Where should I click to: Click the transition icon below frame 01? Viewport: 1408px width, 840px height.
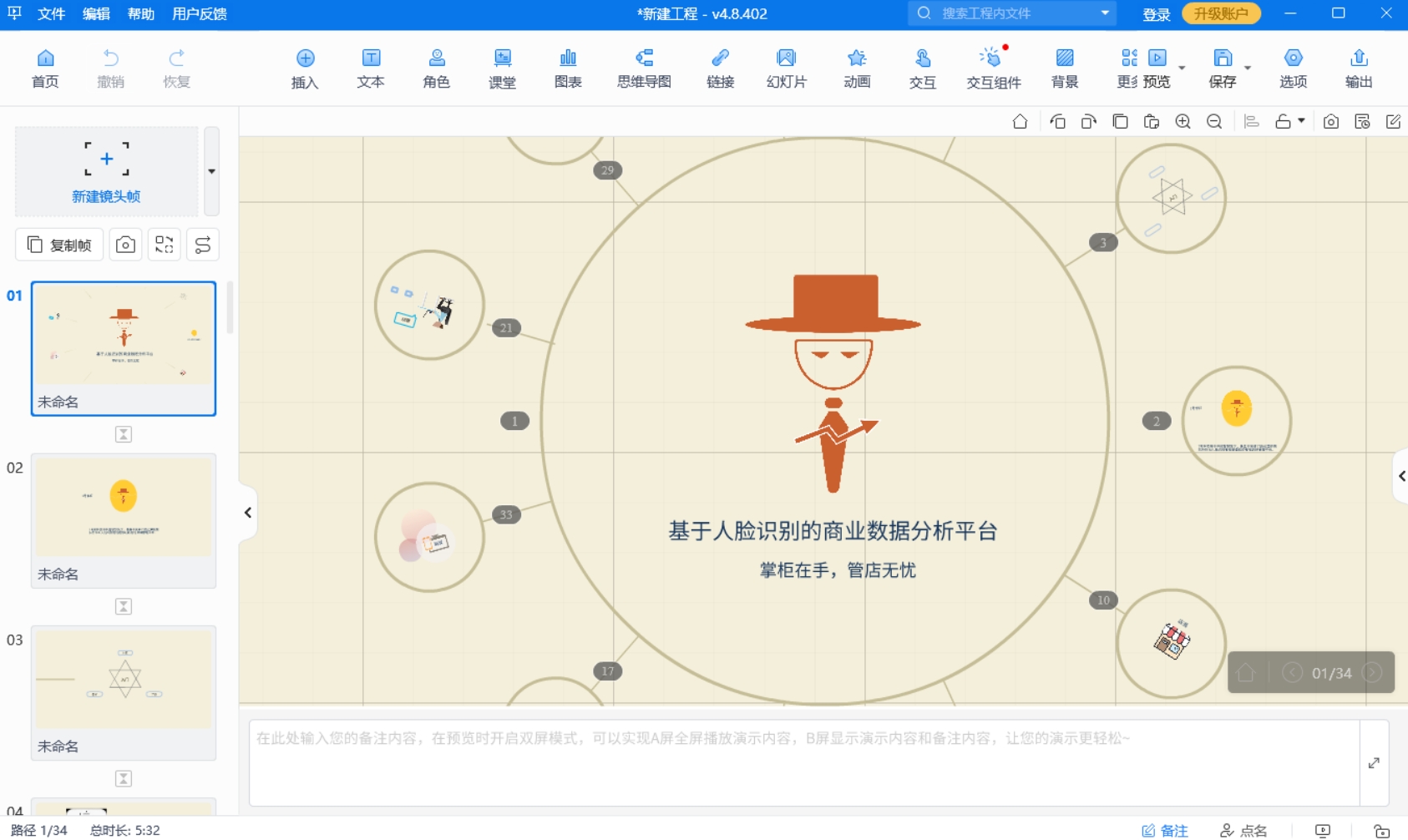[124, 434]
